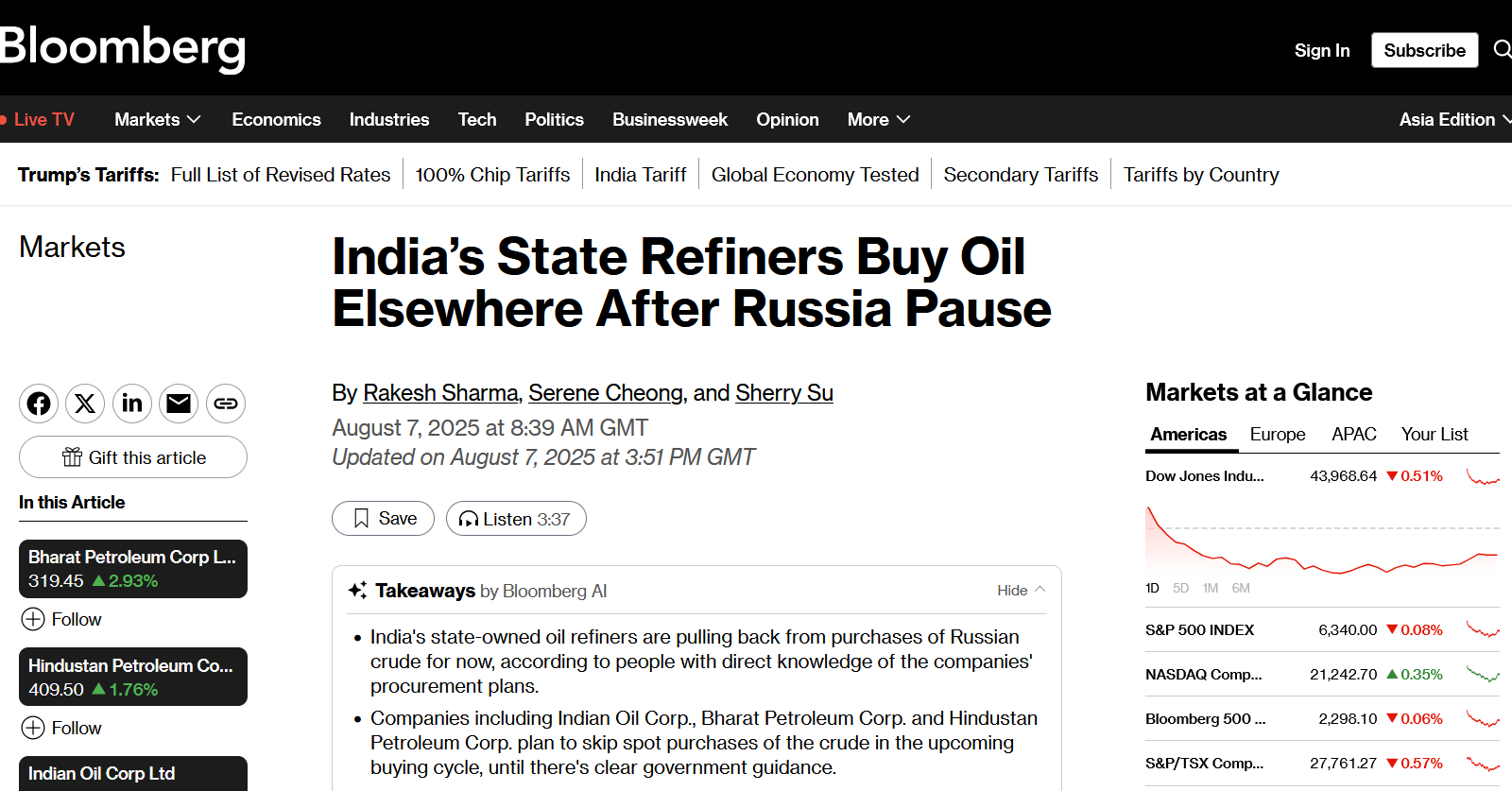Open the More navigation dropdown
1512x791 pixels.
click(x=879, y=119)
